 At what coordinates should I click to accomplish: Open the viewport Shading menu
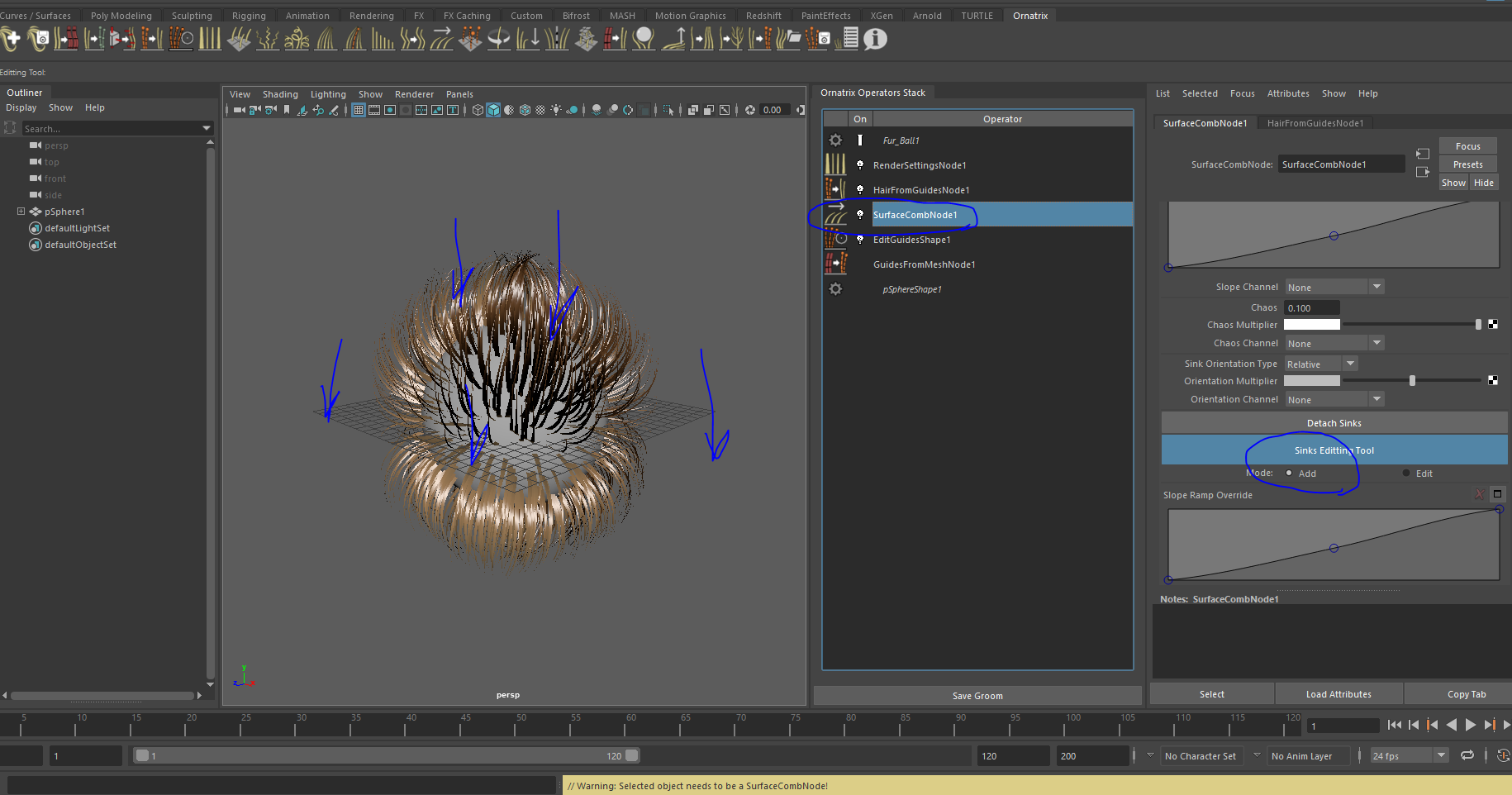(x=280, y=94)
